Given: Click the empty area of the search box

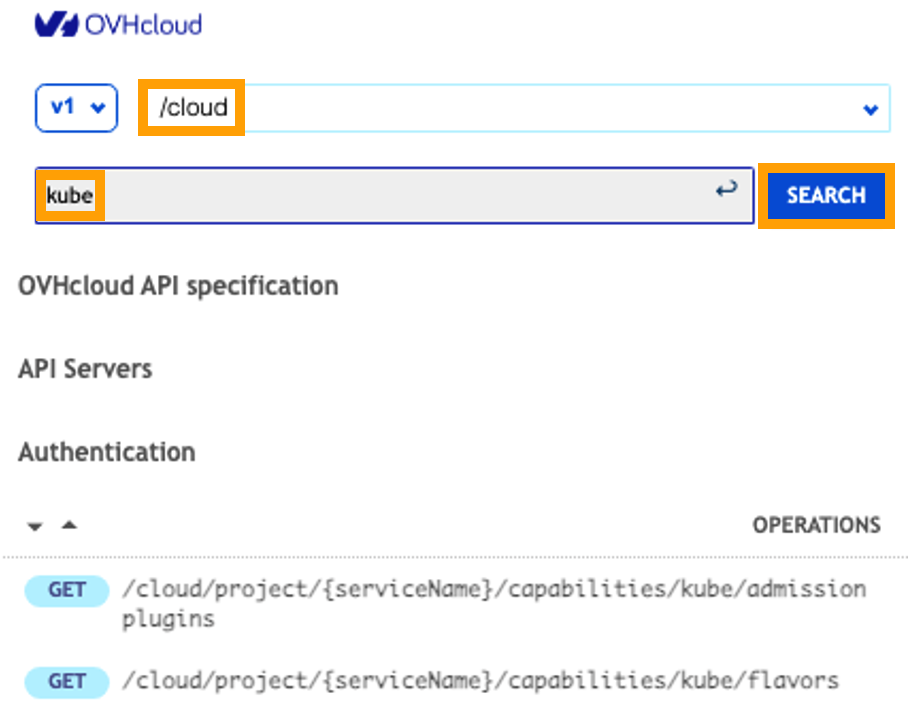Looking at the screenshot, I should coord(400,195).
